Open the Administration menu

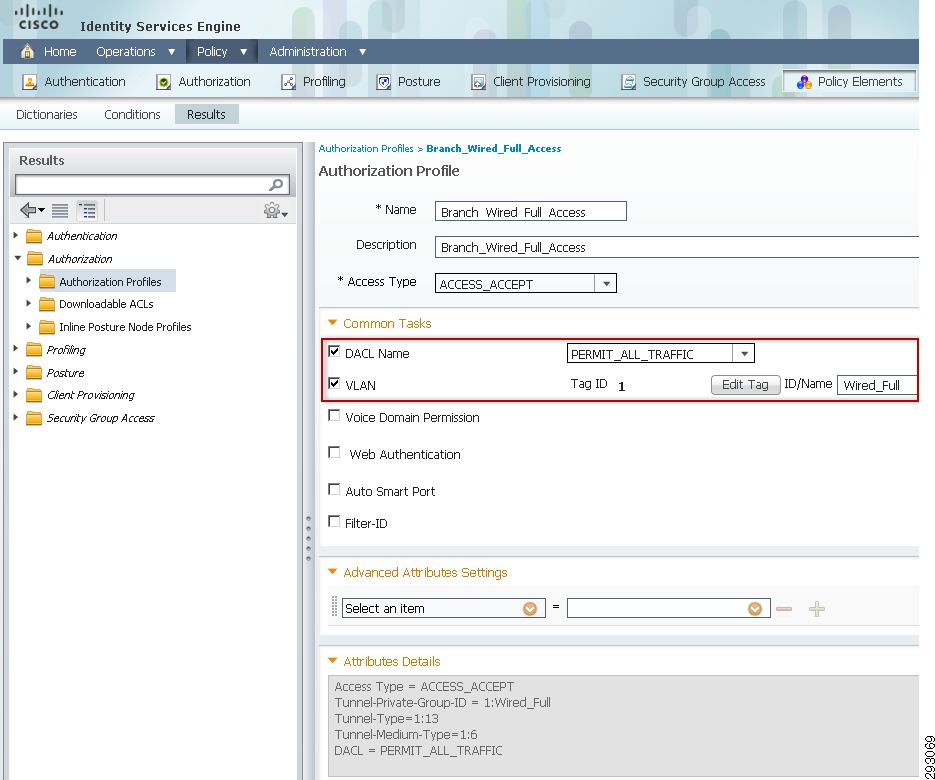click(x=318, y=52)
